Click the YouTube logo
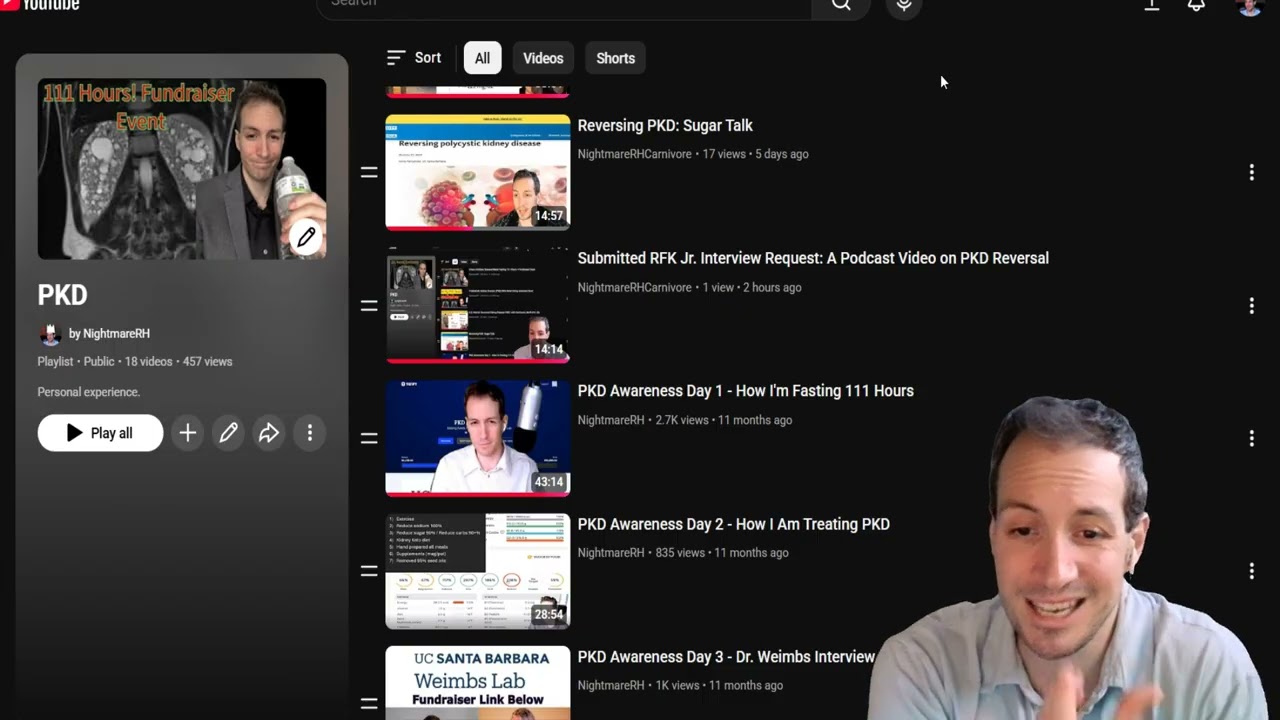 coord(40,5)
